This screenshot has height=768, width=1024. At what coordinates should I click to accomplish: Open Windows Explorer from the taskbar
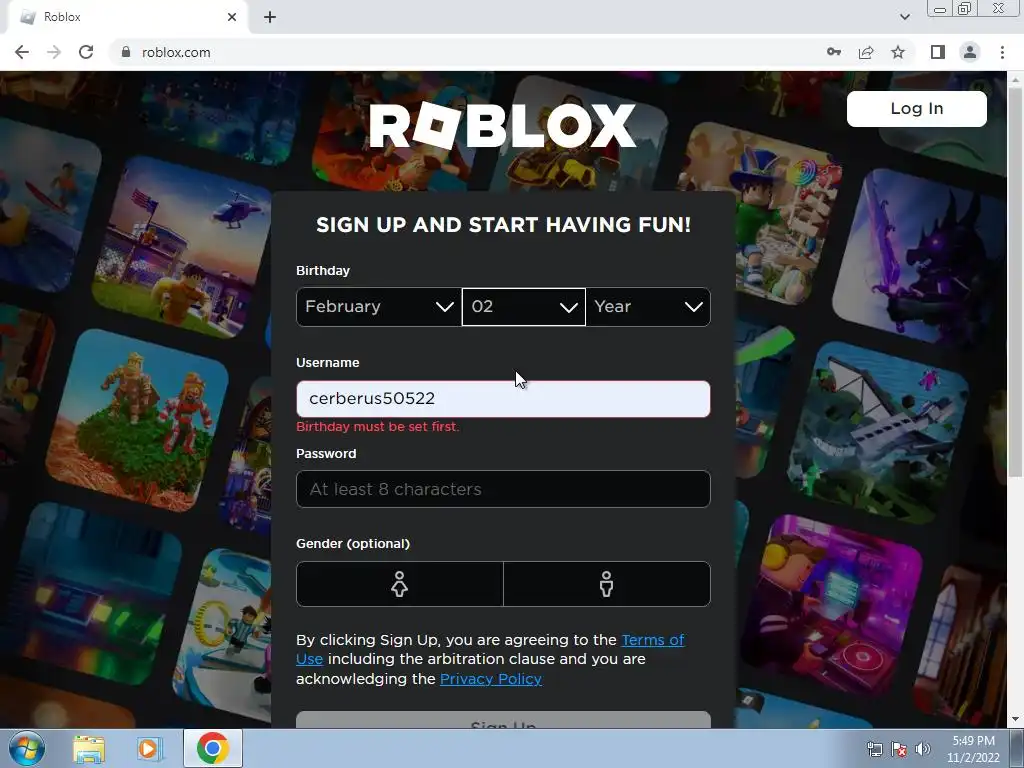pos(89,749)
